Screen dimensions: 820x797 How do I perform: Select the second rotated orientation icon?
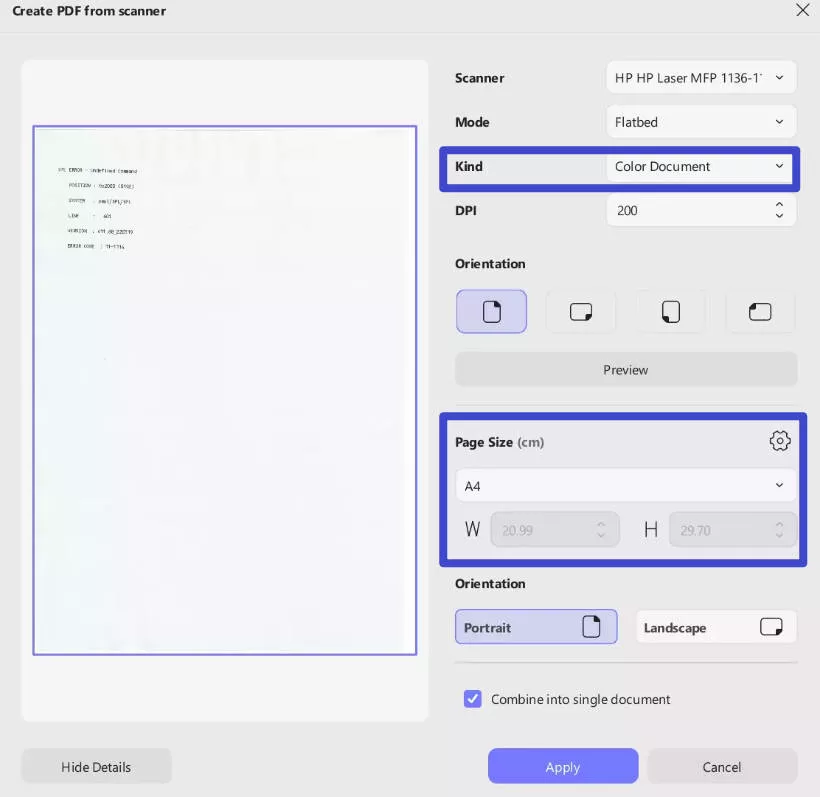pos(580,311)
